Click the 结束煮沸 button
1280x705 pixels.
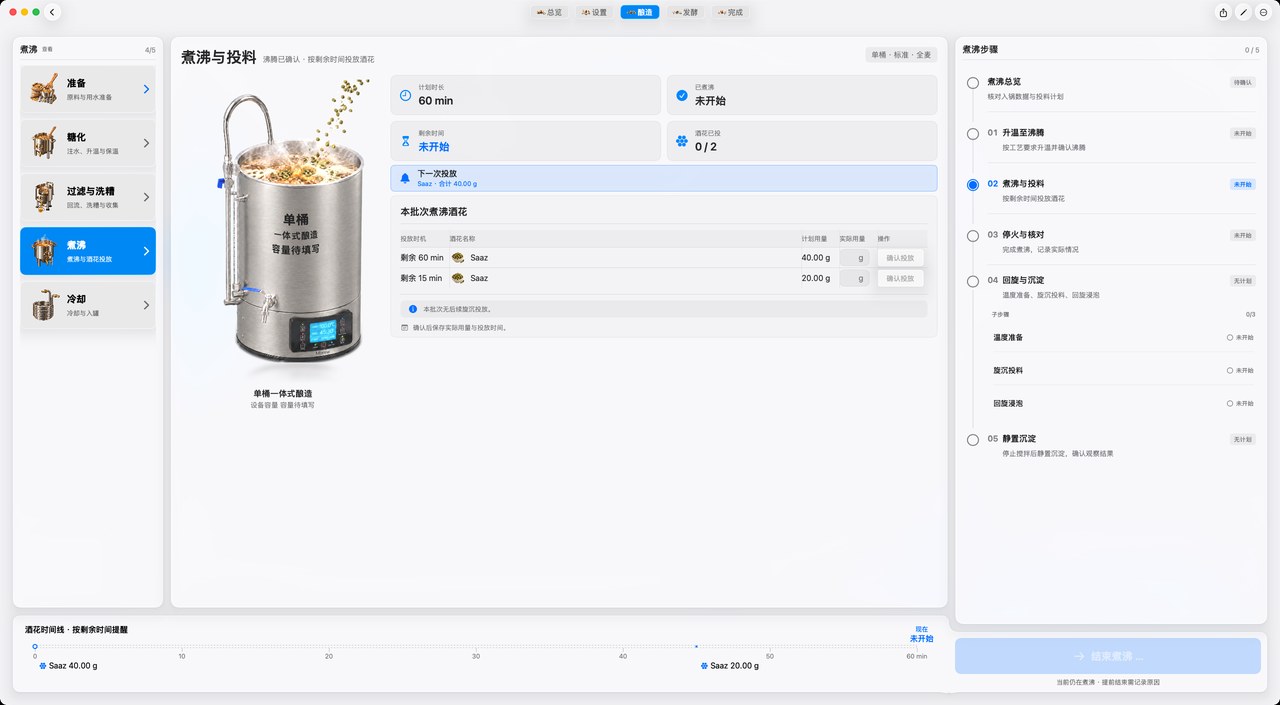[1107, 656]
